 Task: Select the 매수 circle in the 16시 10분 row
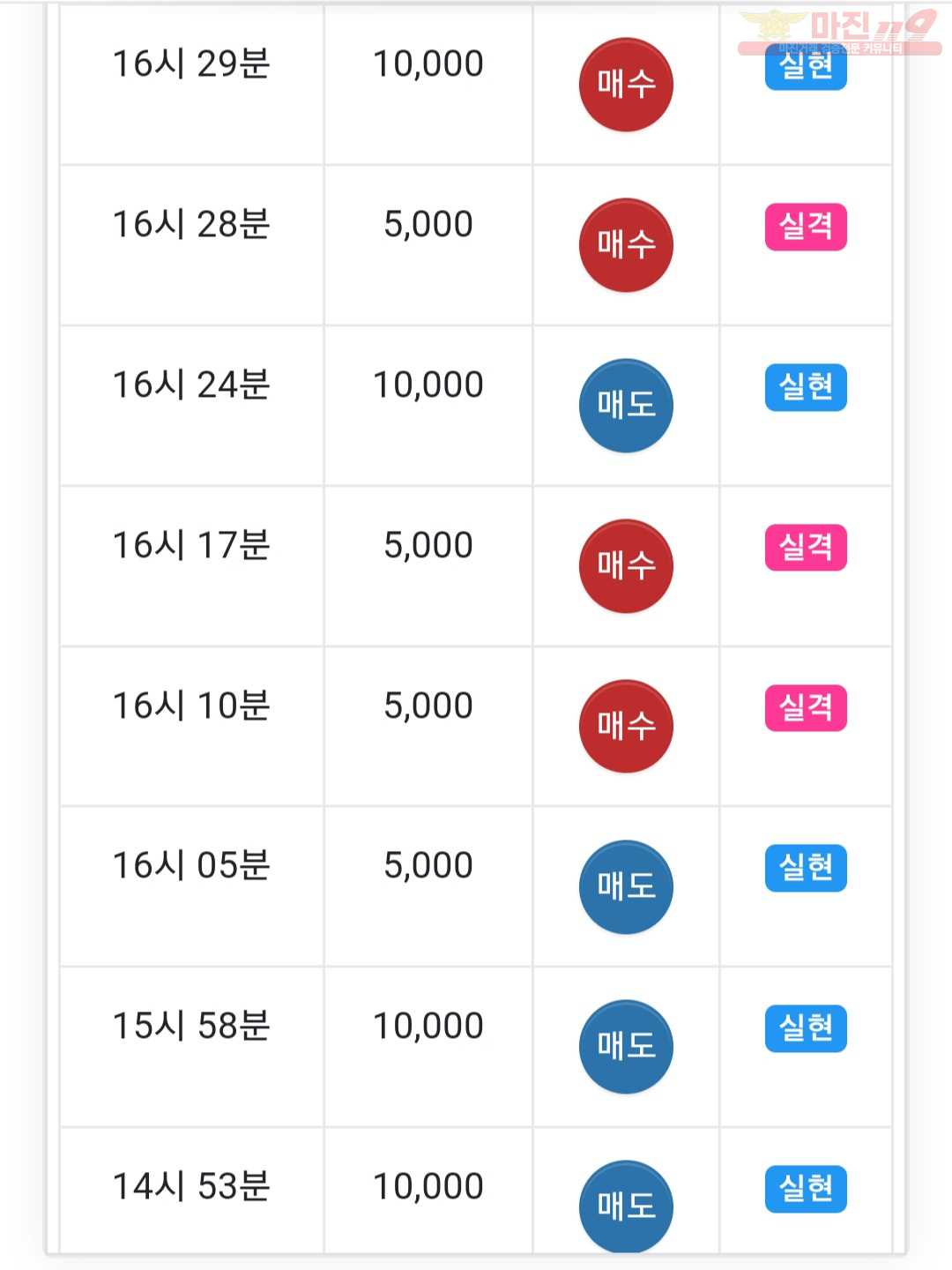(626, 727)
